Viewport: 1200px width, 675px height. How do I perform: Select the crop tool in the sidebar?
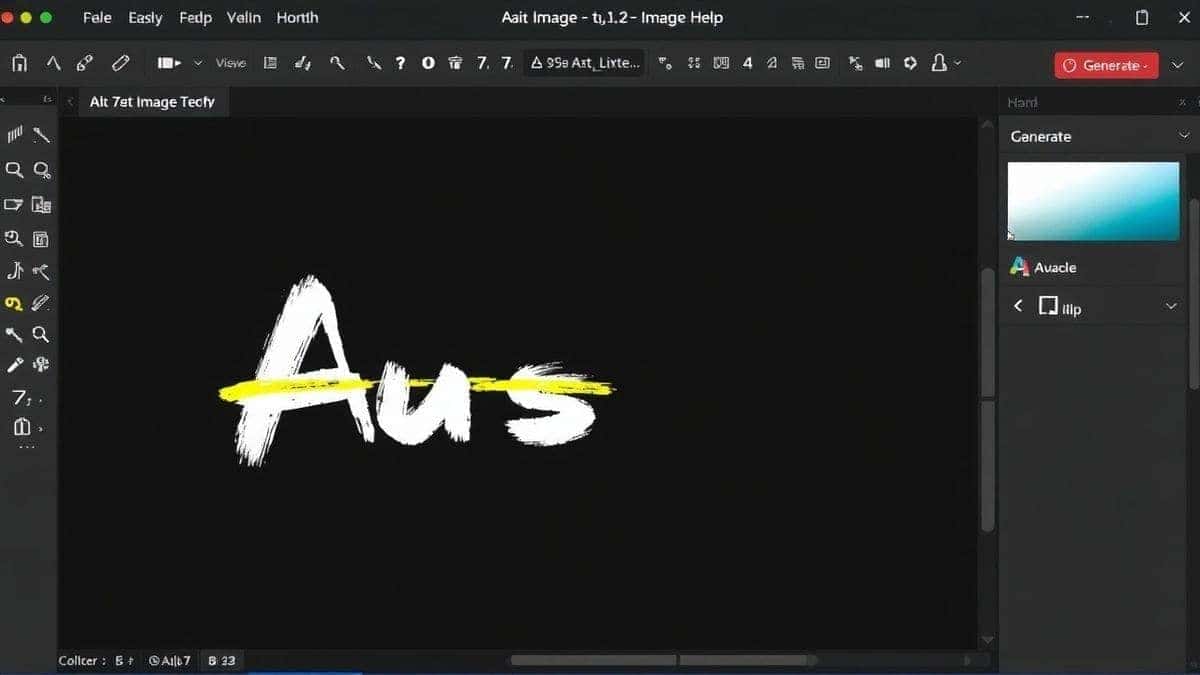coord(13,204)
